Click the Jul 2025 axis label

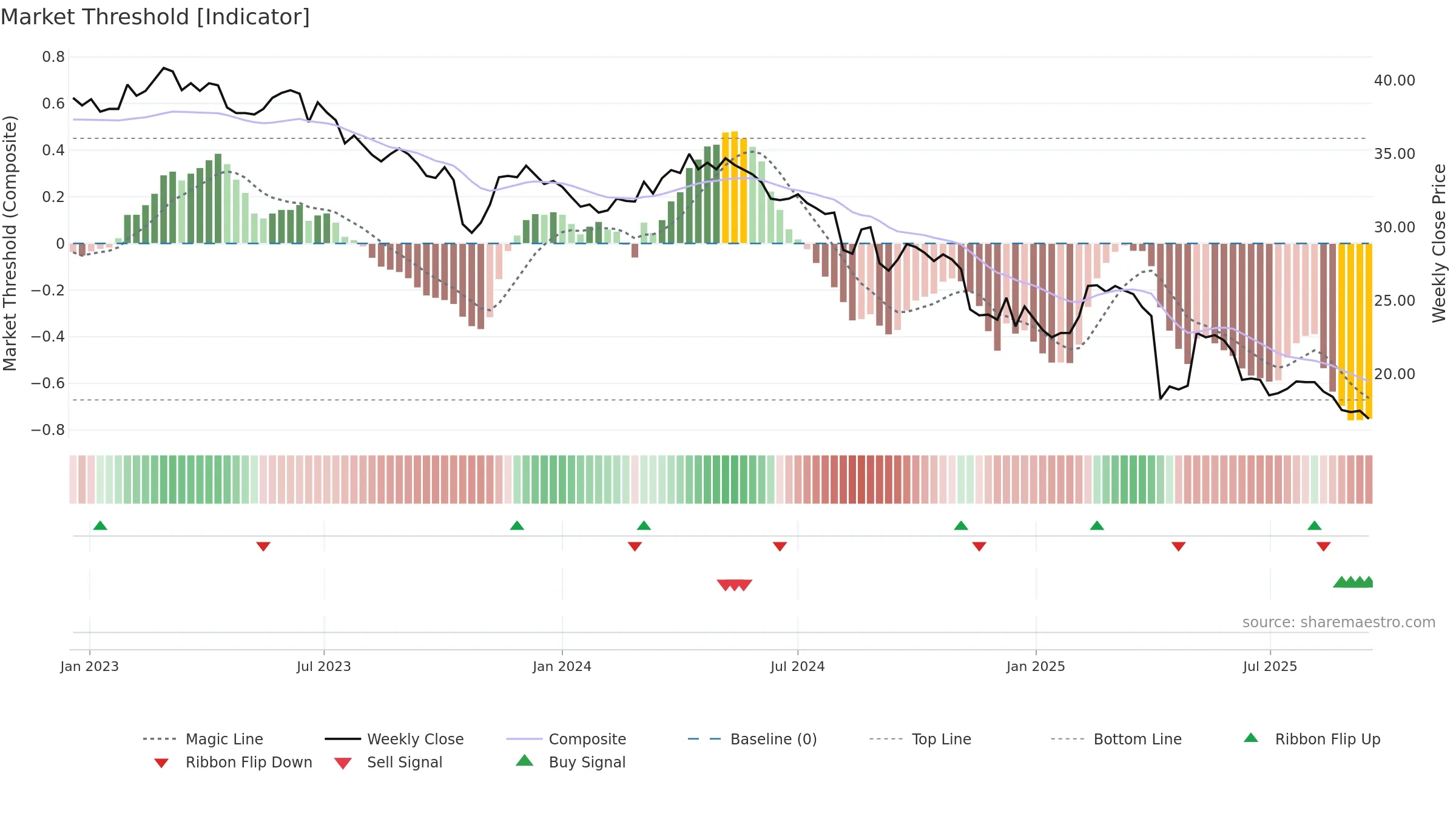(1270, 666)
